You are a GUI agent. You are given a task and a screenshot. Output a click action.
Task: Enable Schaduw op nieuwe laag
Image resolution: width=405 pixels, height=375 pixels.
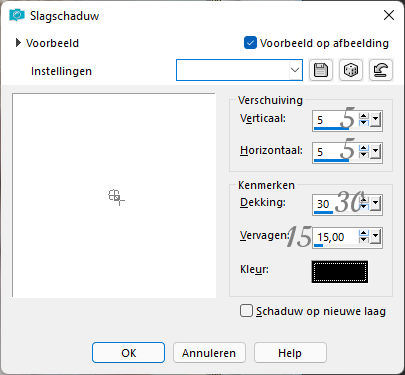coord(246,311)
